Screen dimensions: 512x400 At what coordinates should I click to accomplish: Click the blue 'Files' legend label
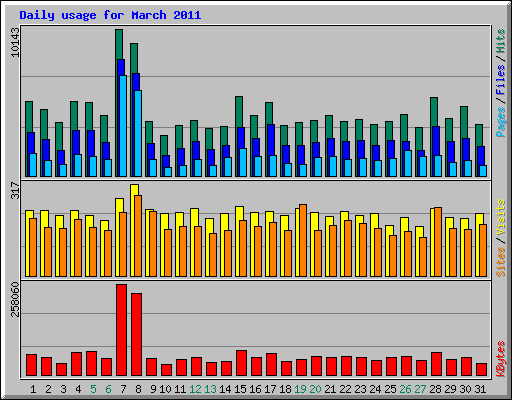[500, 79]
